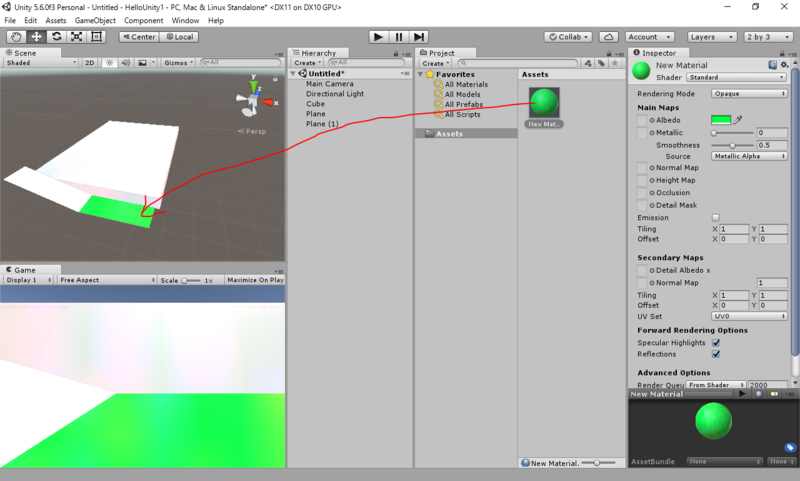
Task: Click the Step frame button
Action: pyautogui.click(x=418, y=37)
